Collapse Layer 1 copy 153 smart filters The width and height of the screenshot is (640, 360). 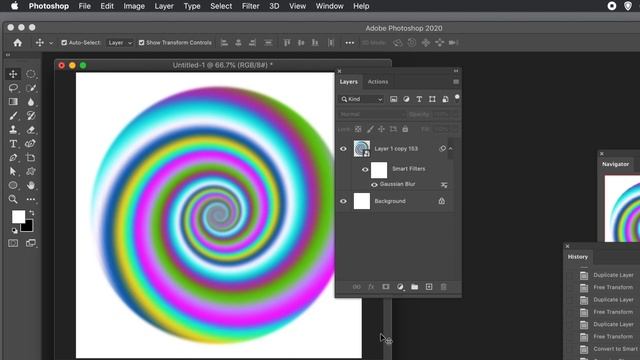click(451, 149)
